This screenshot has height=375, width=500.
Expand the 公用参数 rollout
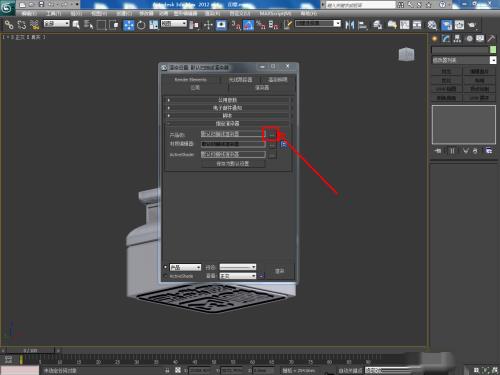click(227, 100)
